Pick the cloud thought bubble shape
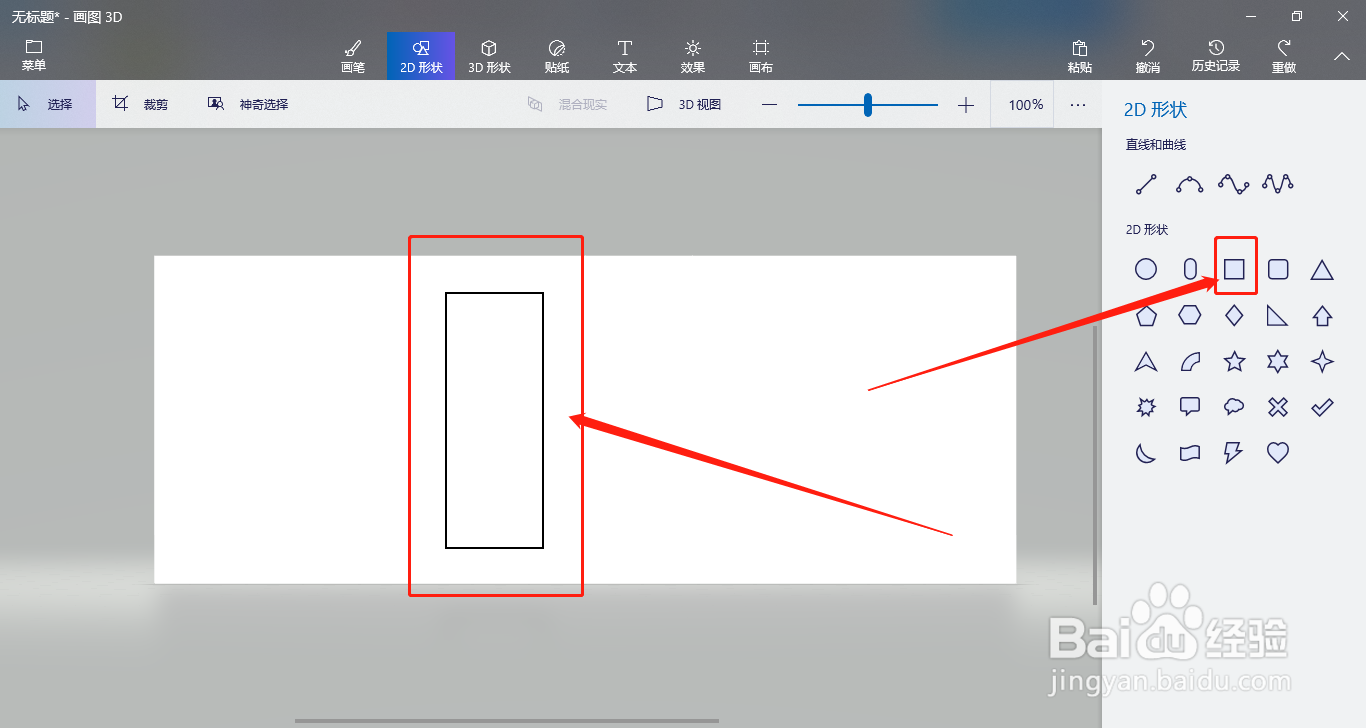This screenshot has height=728, width=1366. (1234, 407)
